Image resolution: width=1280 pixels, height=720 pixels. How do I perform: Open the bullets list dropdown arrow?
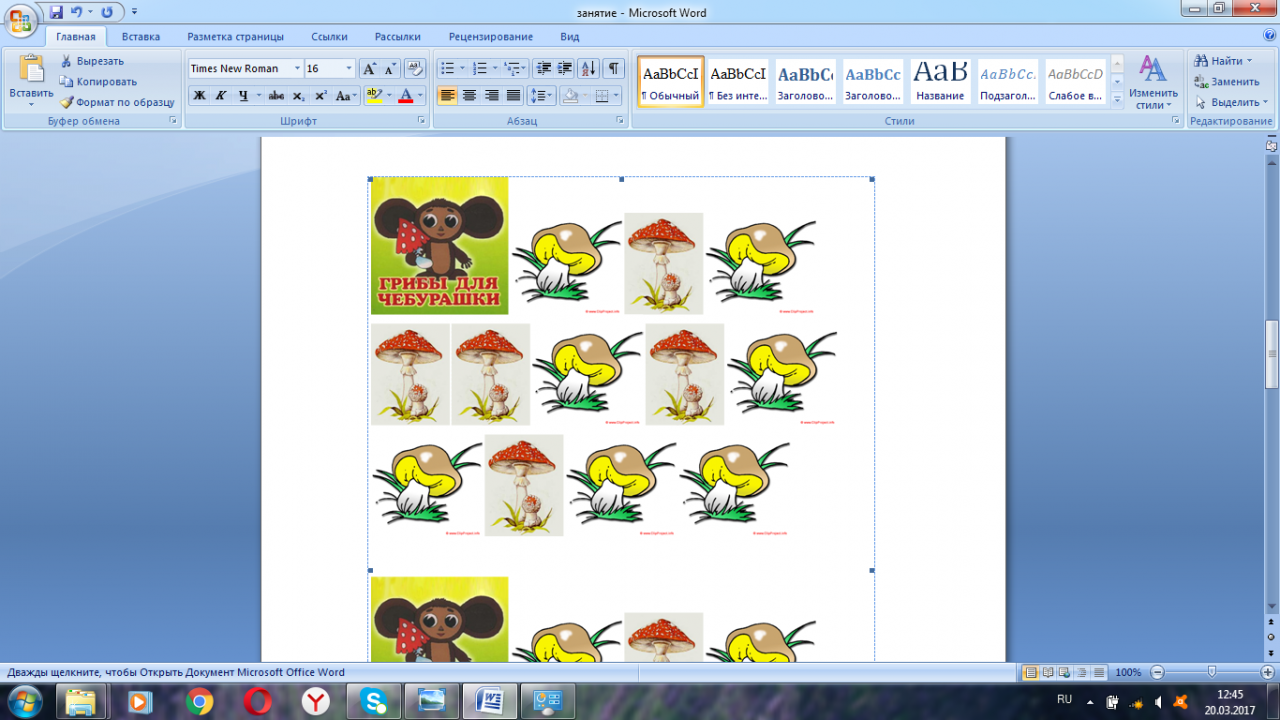click(462, 68)
